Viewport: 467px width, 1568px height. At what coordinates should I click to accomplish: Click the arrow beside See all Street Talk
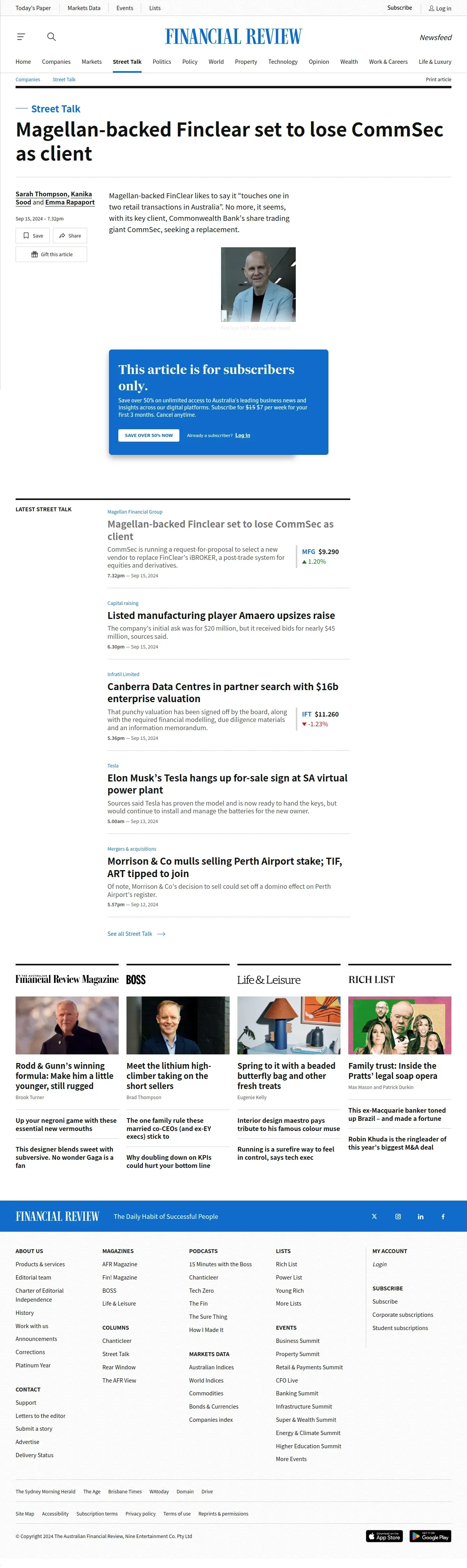[x=161, y=934]
